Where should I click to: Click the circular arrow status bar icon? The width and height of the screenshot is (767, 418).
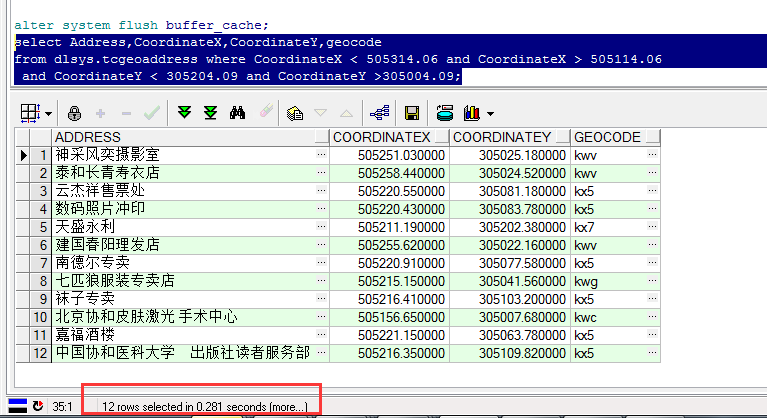38,406
